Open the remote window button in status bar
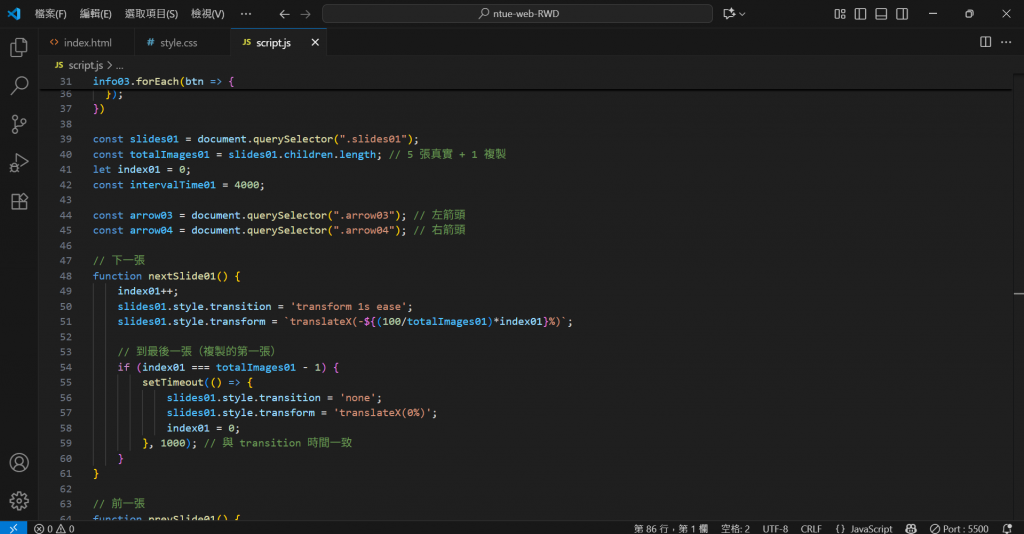1024x534 pixels. pos(13,528)
